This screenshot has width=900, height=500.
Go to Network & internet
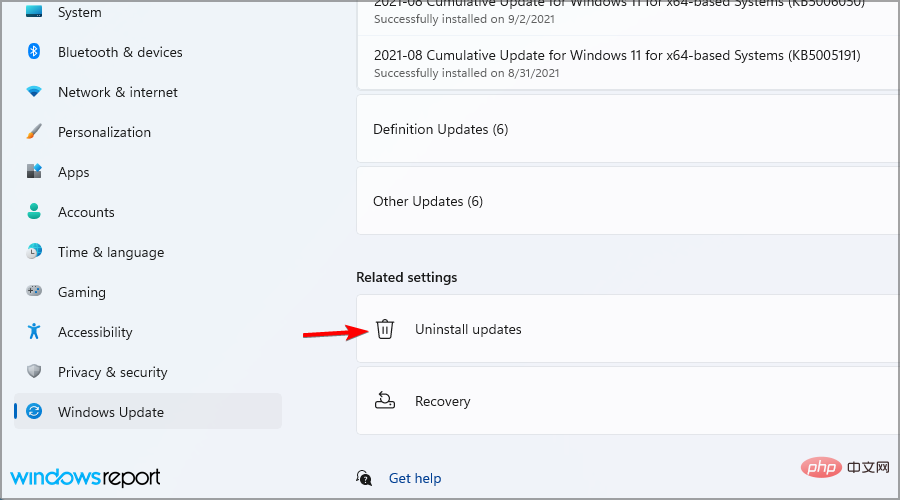point(148,92)
